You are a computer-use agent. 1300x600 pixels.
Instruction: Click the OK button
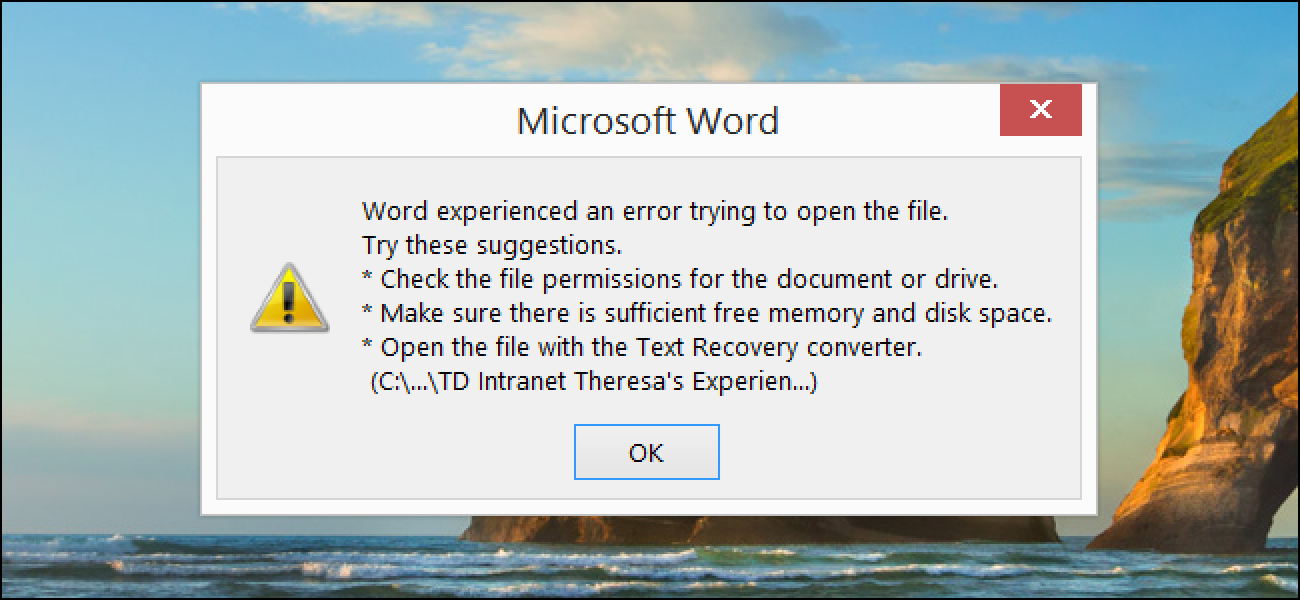click(x=646, y=452)
